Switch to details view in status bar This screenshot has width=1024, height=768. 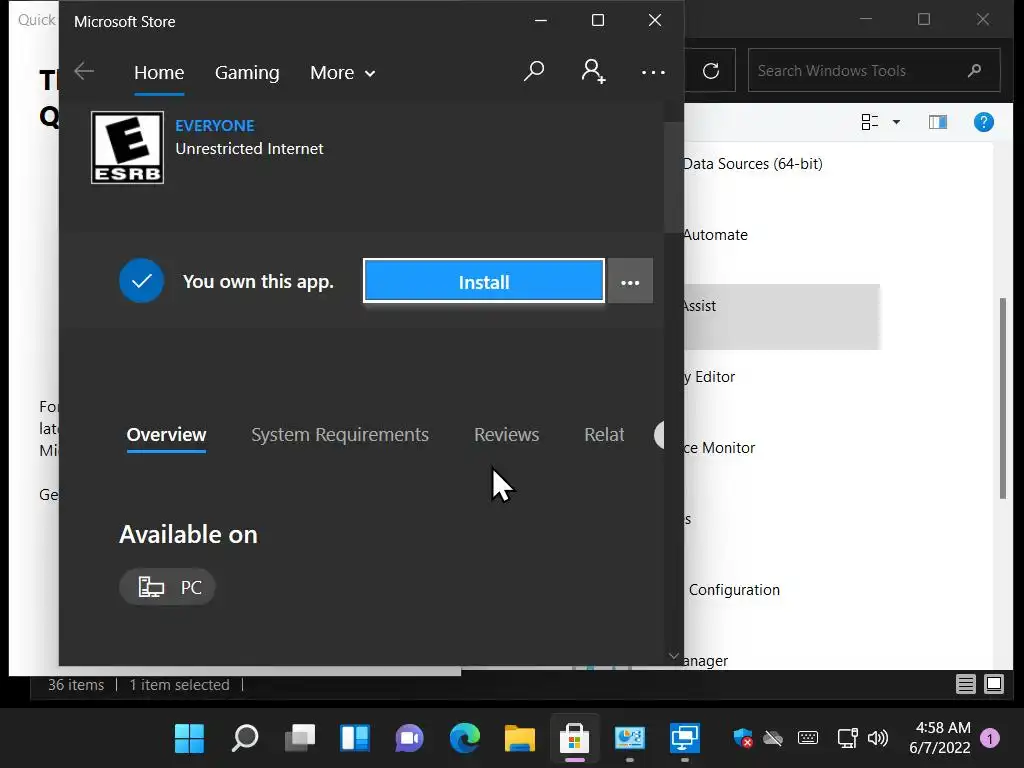point(965,684)
